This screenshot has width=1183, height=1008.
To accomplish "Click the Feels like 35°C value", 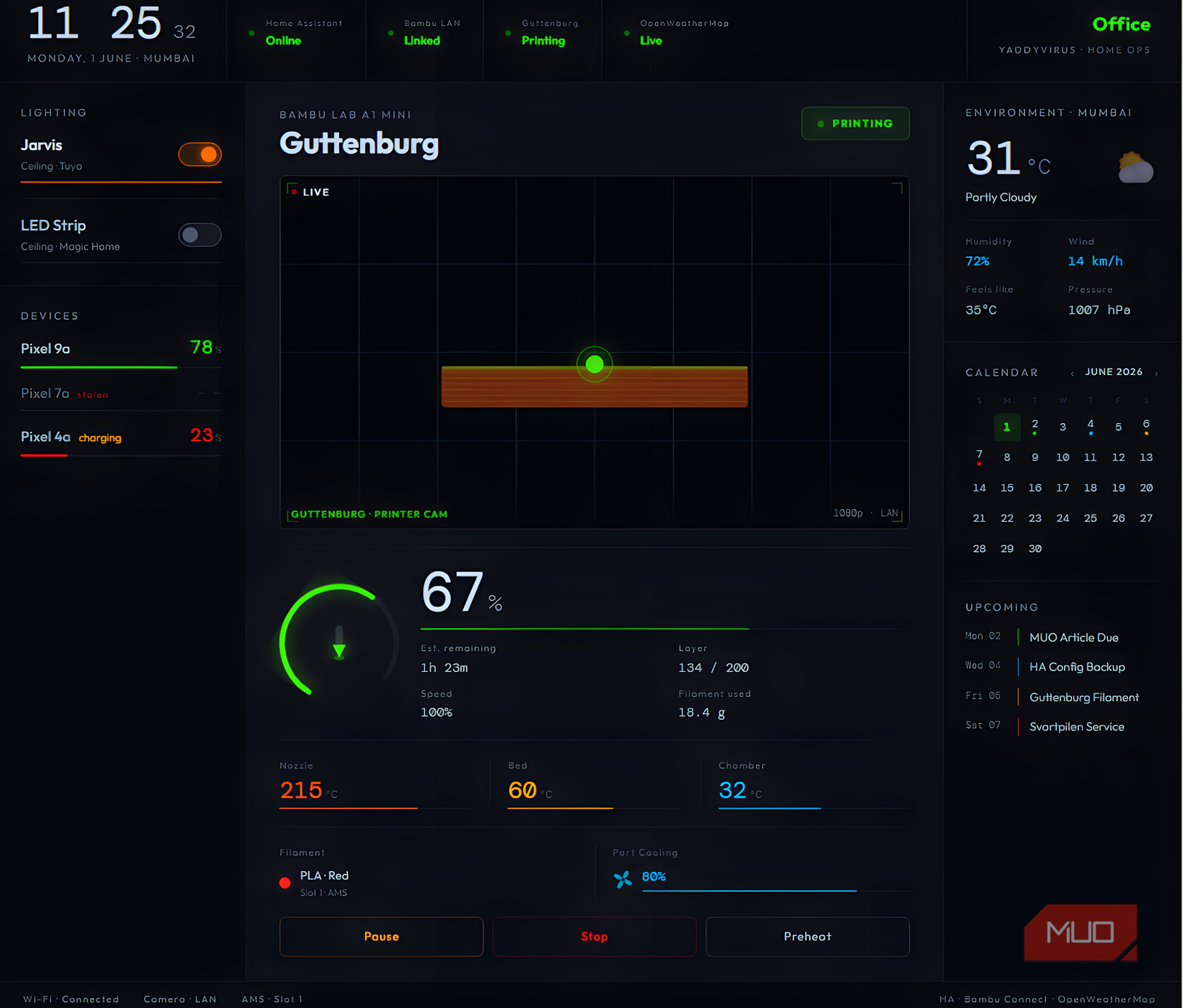I will coord(981,310).
